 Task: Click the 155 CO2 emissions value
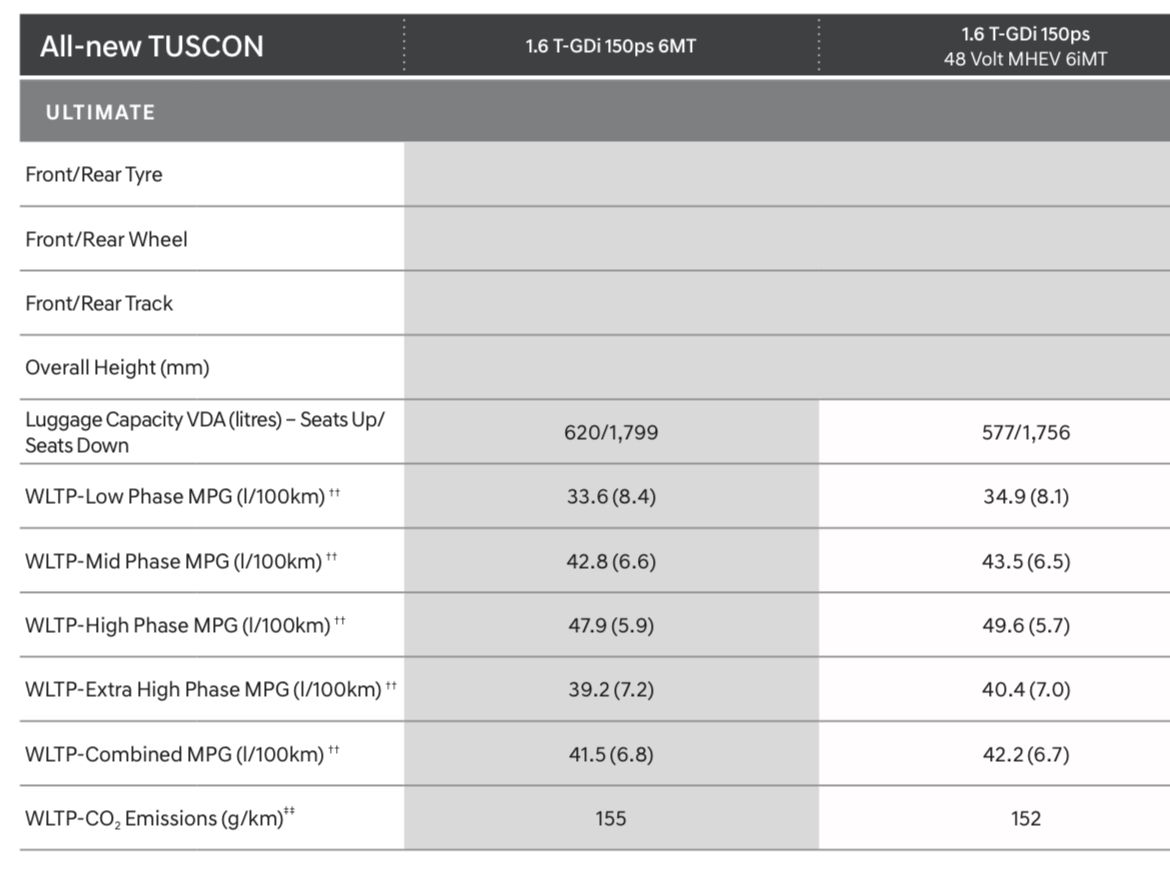(x=611, y=818)
